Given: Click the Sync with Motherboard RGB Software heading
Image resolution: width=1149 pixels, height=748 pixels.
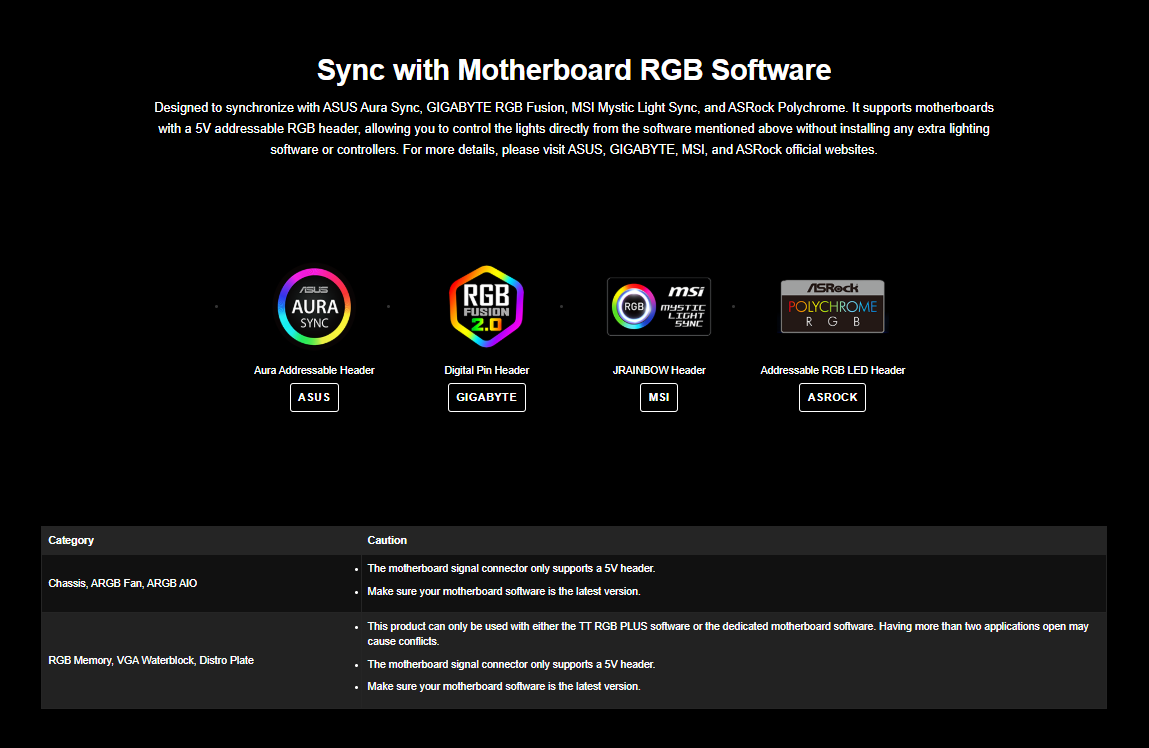Looking at the screenshot, I should [x=574, y=70].
